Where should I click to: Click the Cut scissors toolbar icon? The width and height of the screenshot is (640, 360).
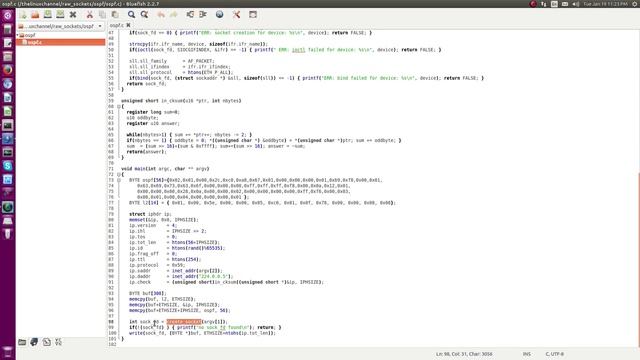[x=89, y=15]
